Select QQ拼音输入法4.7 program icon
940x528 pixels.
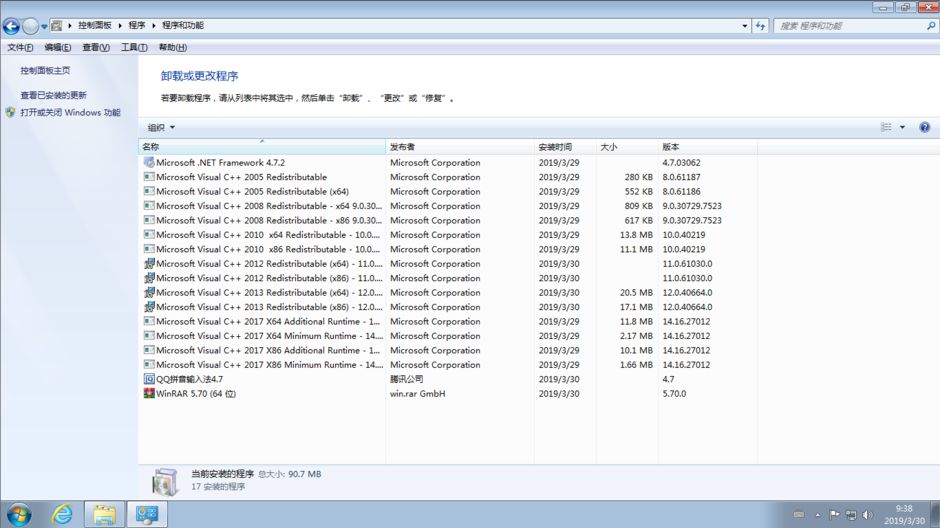point(149,379)
